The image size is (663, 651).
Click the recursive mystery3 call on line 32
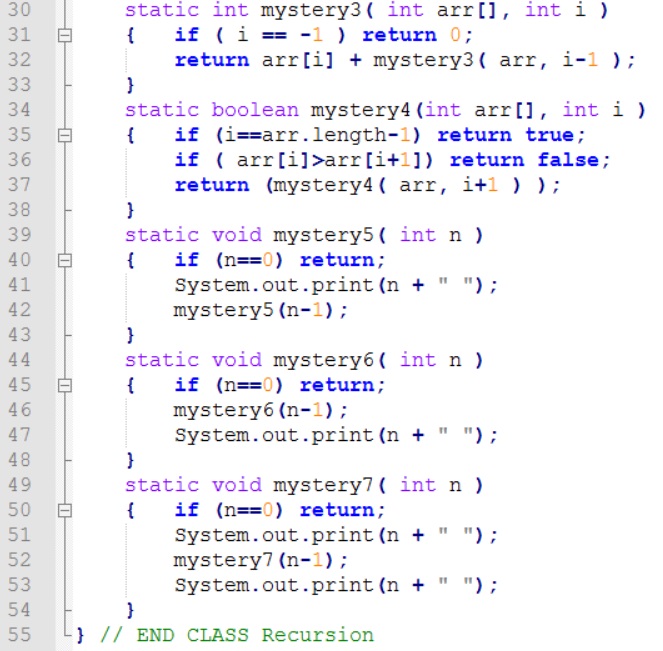[x=504, y=60]
